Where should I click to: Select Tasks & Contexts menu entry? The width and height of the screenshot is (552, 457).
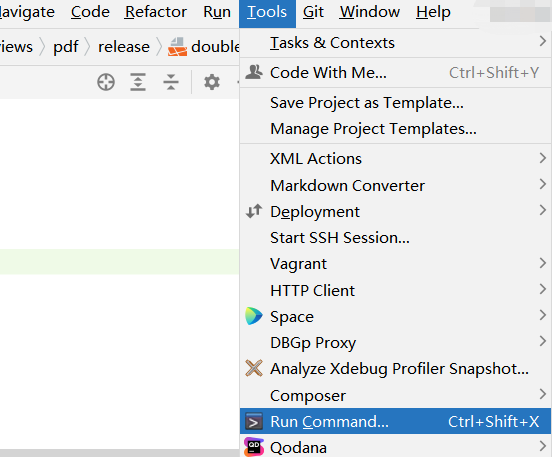click(395, 43)
